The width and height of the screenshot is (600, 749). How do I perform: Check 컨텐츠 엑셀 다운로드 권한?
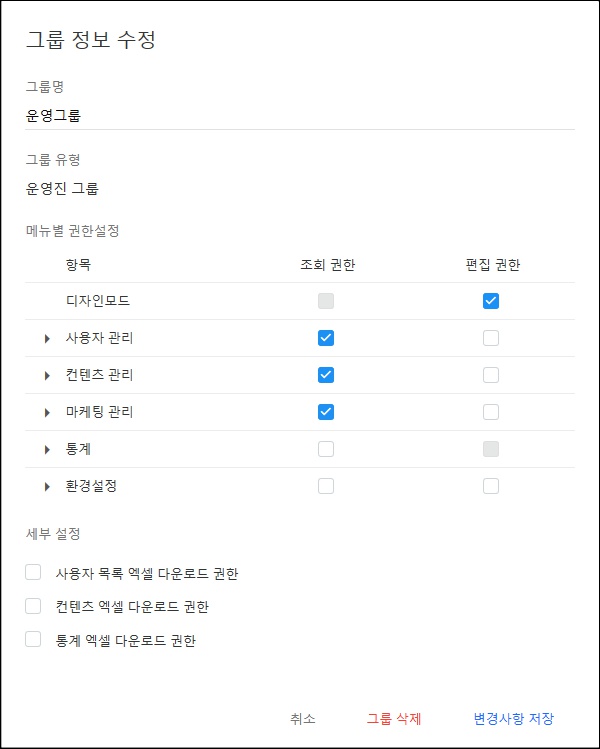pos(34,606)
